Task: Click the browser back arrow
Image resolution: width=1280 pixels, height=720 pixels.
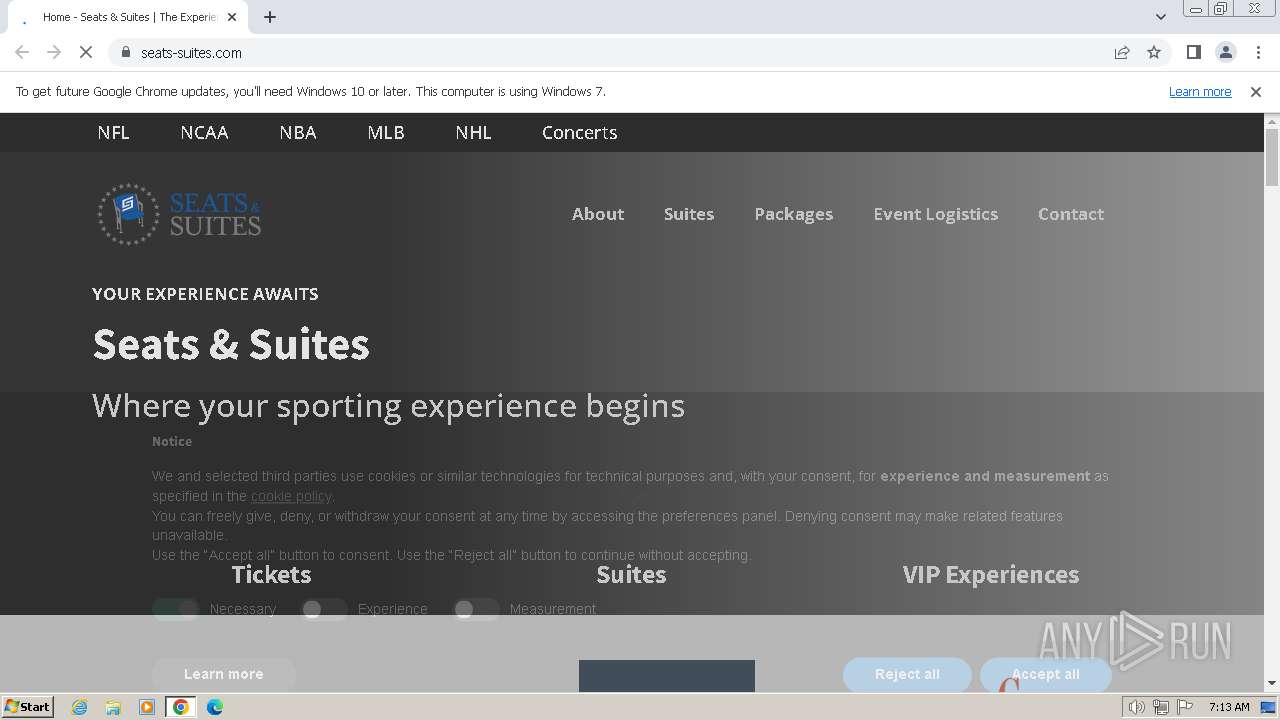Action: (22, 52)
